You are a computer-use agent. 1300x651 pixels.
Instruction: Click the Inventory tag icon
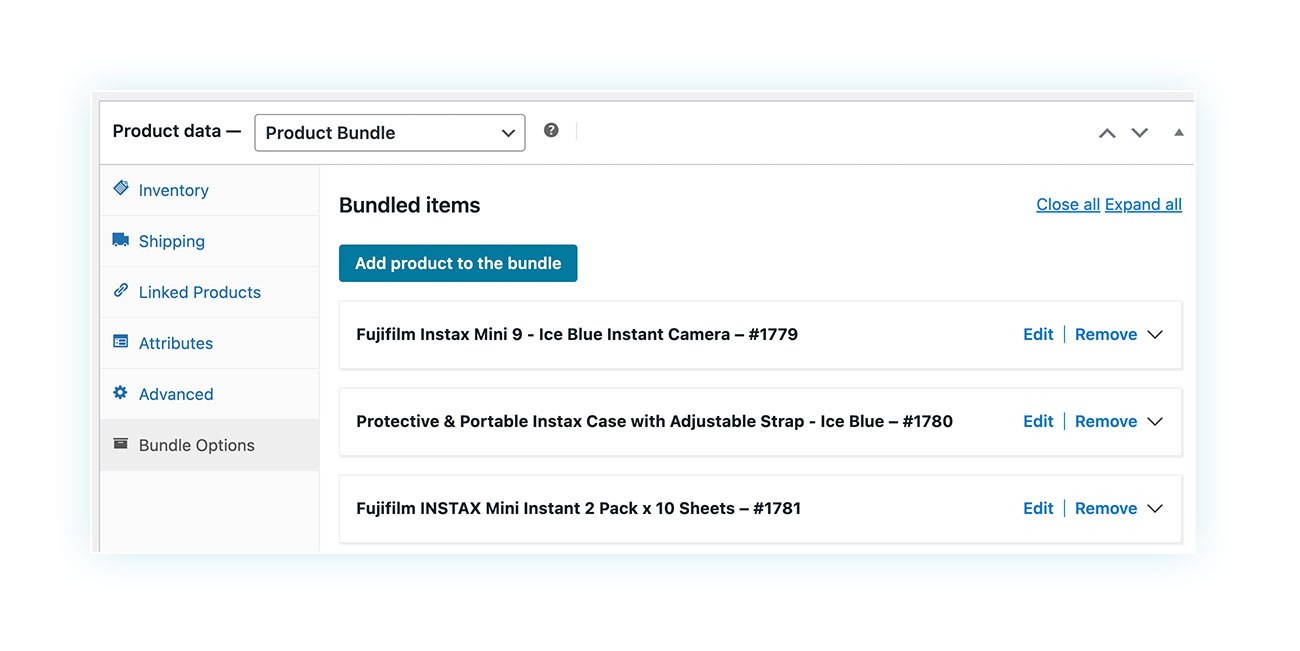[121, 188]
